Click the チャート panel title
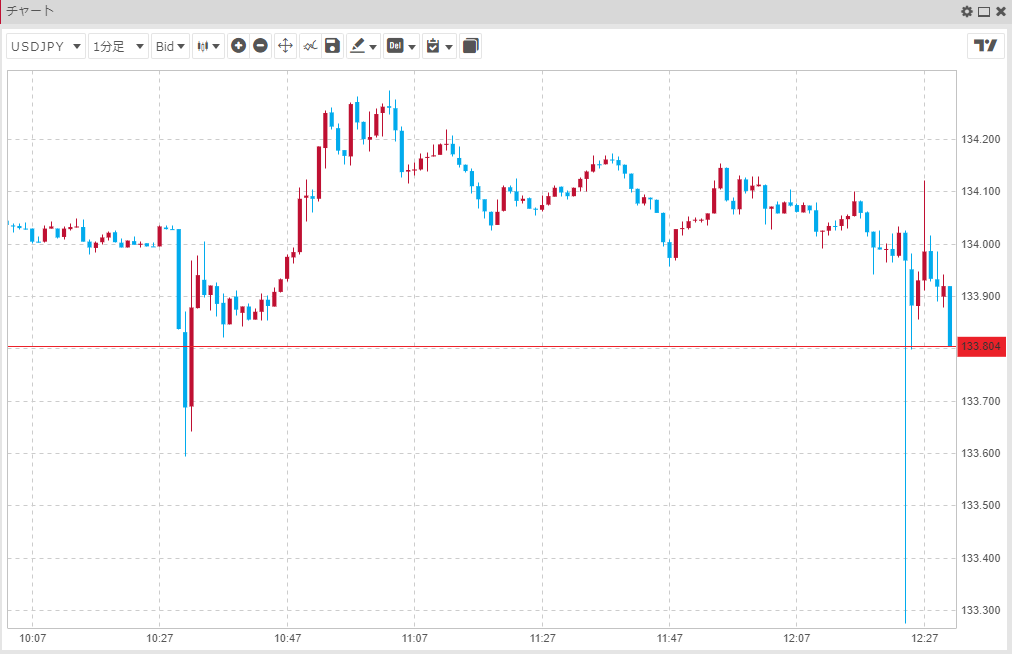This screenshot has height=654, width=1012. (30, 11)
